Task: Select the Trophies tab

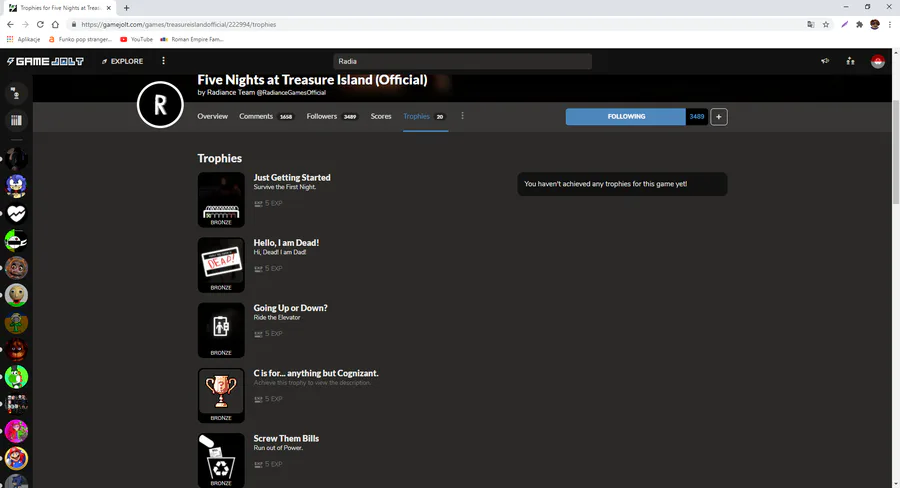Action: click(x=425, y=116)
